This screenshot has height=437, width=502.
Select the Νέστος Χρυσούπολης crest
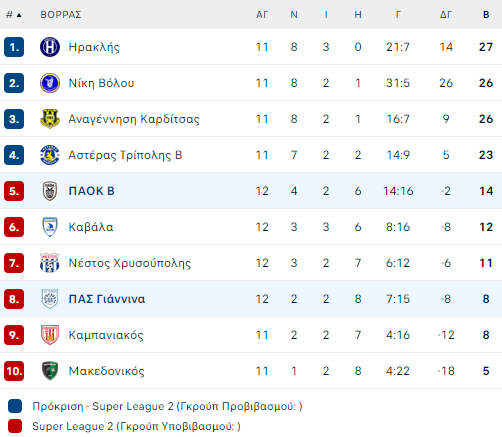click(50, 263)
